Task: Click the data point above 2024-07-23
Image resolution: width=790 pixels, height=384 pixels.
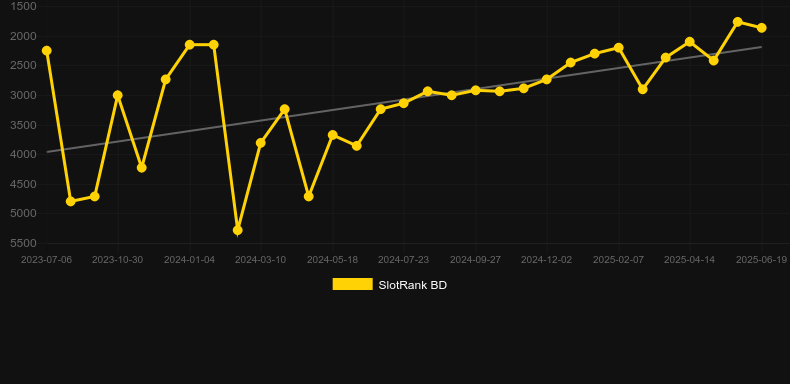Action: pyautogui.click(x=404, y=103)
